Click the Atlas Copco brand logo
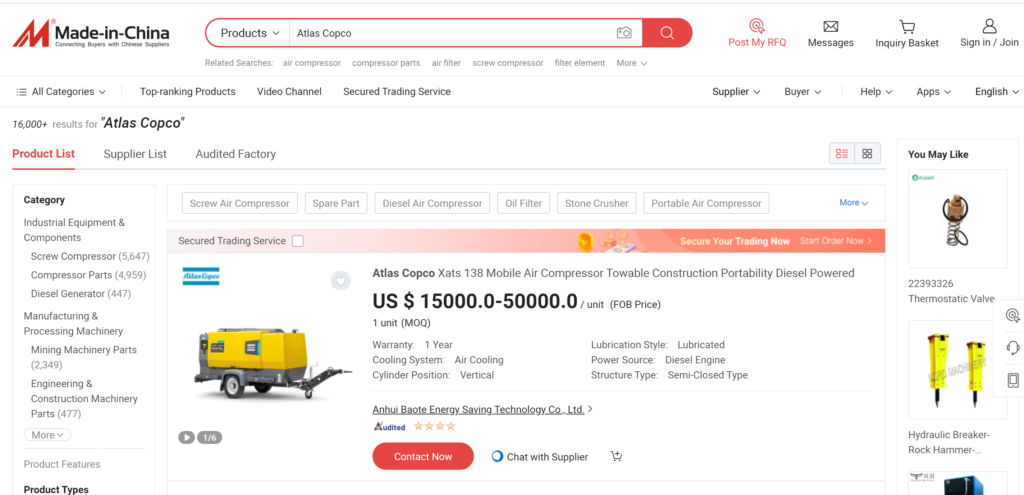The image size is (1024, 495). point(201,276)
